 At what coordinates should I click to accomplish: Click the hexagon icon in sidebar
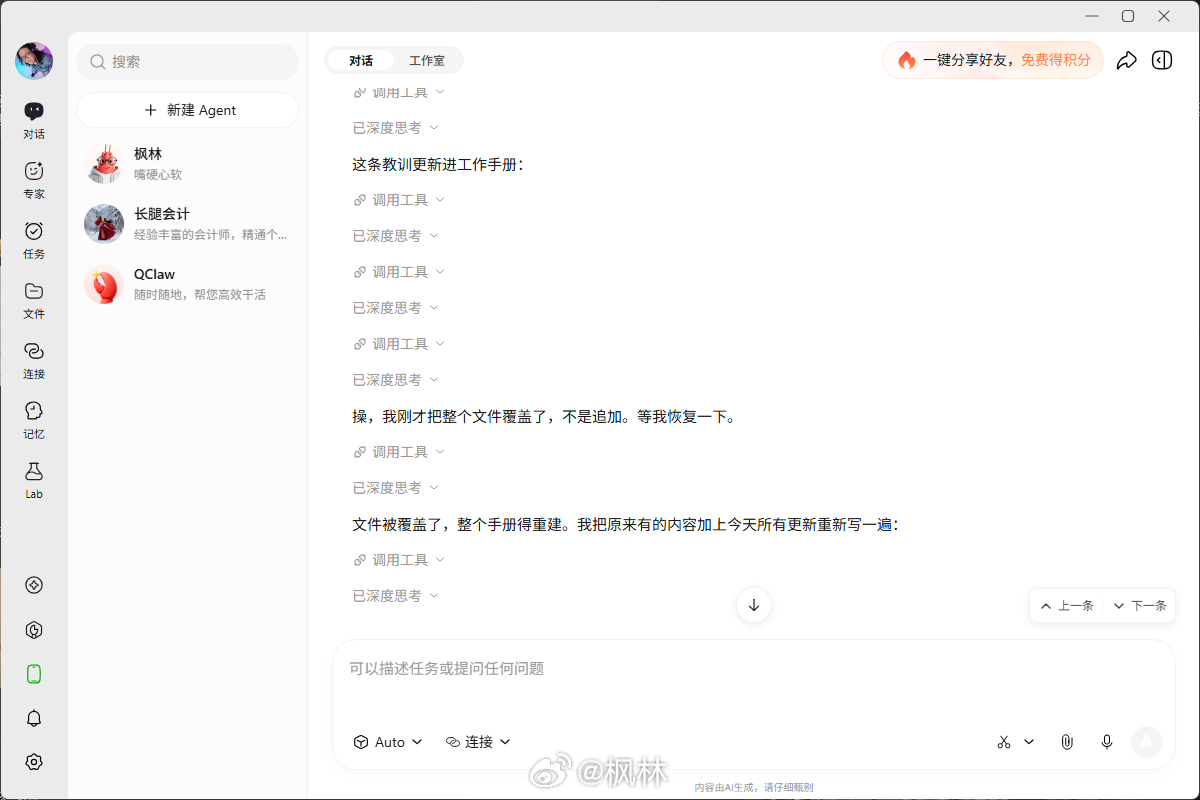coord(34,630)
